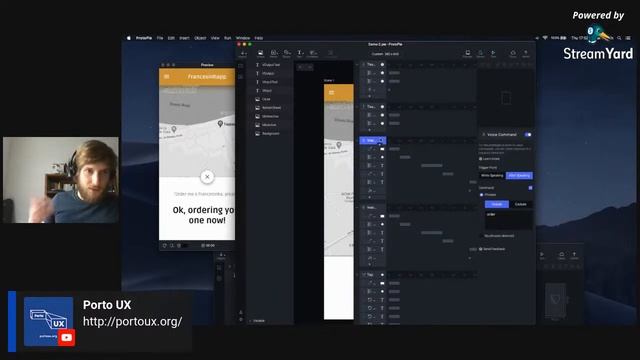Open the Edit menu
Image resolution: width=640 pixels, height=360 pixels.
[x=171, y=38]
